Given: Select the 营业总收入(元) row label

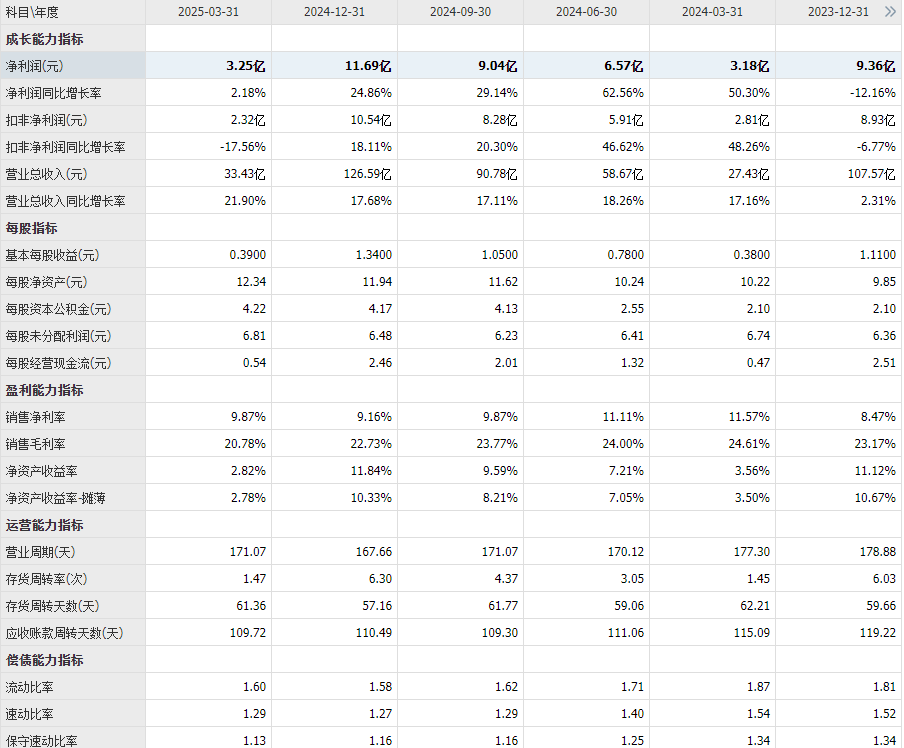Looking at the screenshot, I should click(46, 174).
